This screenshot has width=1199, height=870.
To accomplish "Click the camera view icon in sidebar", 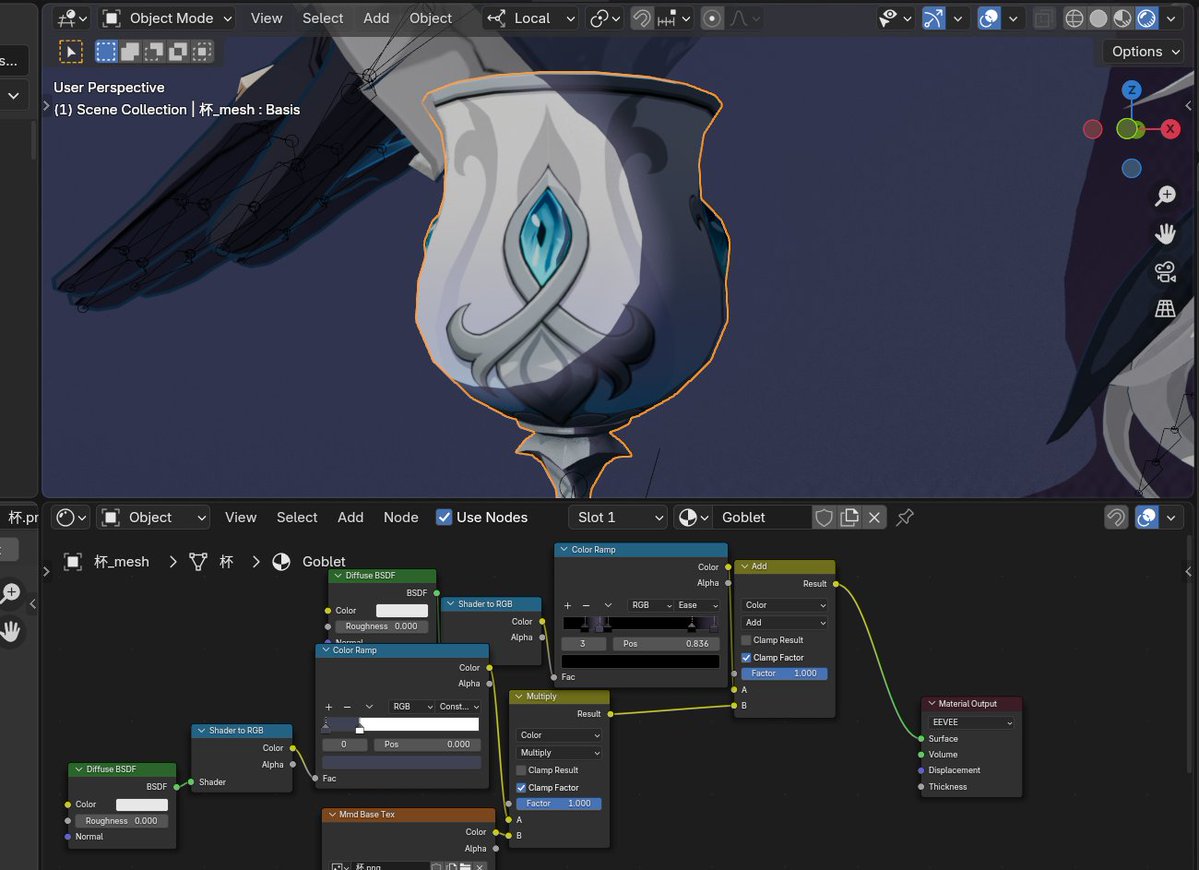I will [x=1165, y=272].
